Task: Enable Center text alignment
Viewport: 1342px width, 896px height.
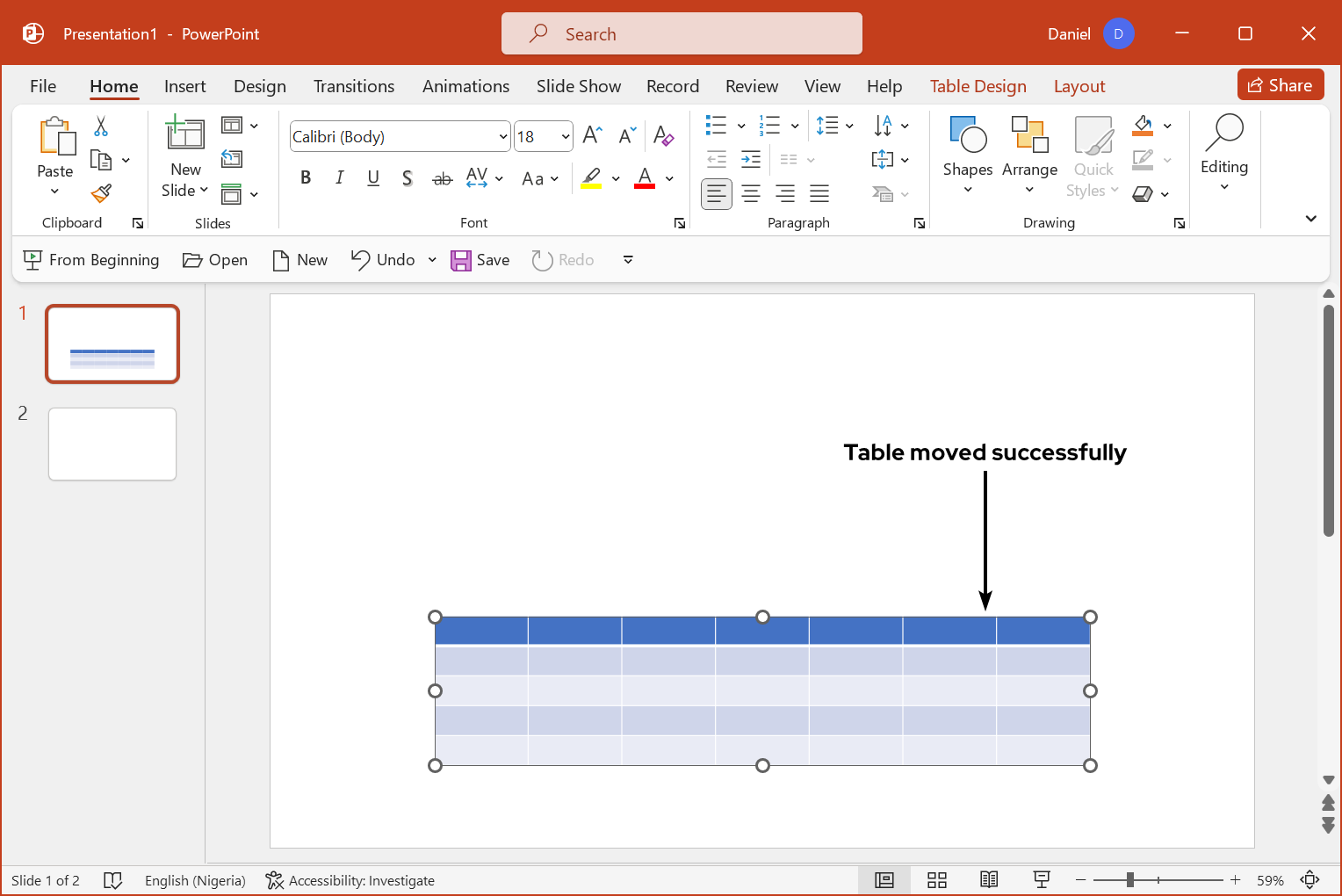Action: [x=751, y=193]
